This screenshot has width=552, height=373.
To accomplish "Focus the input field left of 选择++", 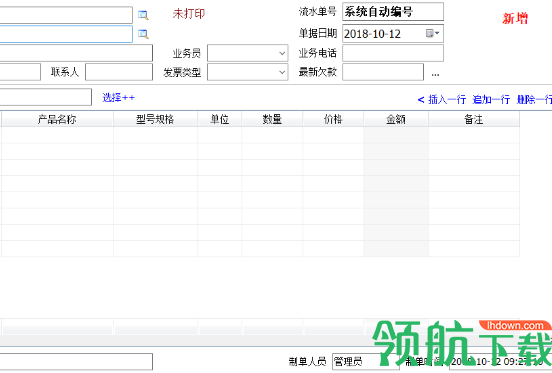I will (46, 97).
